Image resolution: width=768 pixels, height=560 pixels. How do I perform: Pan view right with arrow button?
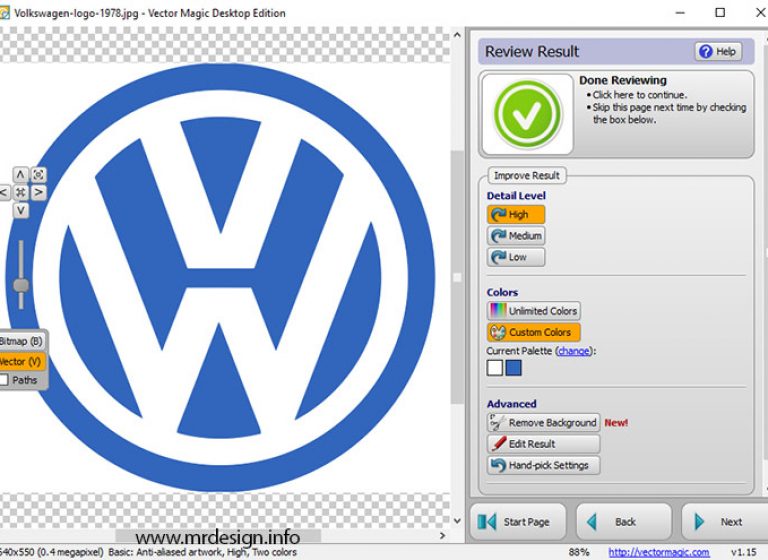click(39, 193)
